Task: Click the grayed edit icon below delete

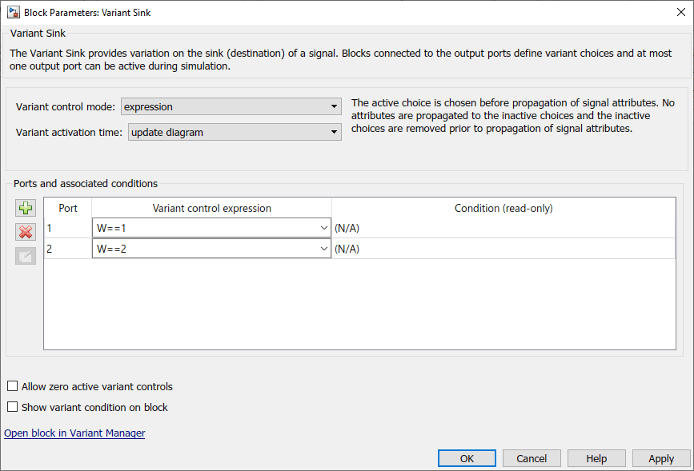Action: tap(25, 256)
